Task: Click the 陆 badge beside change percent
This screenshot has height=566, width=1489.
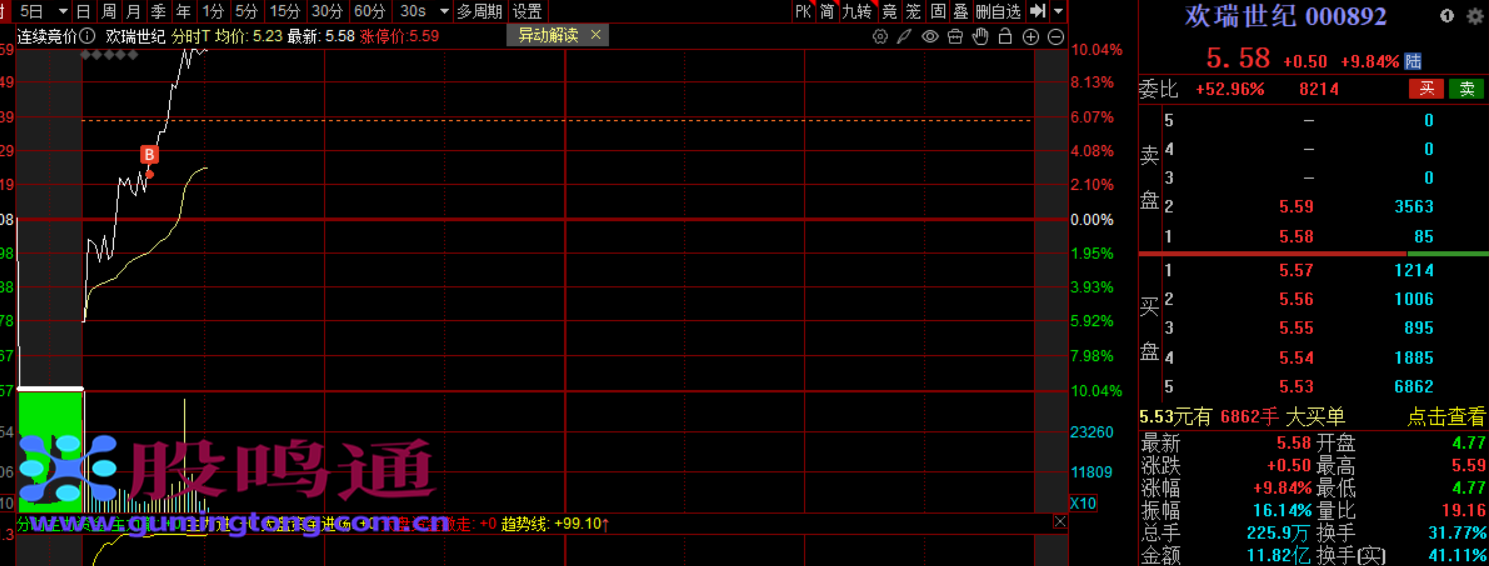Action: (1413, 62)
